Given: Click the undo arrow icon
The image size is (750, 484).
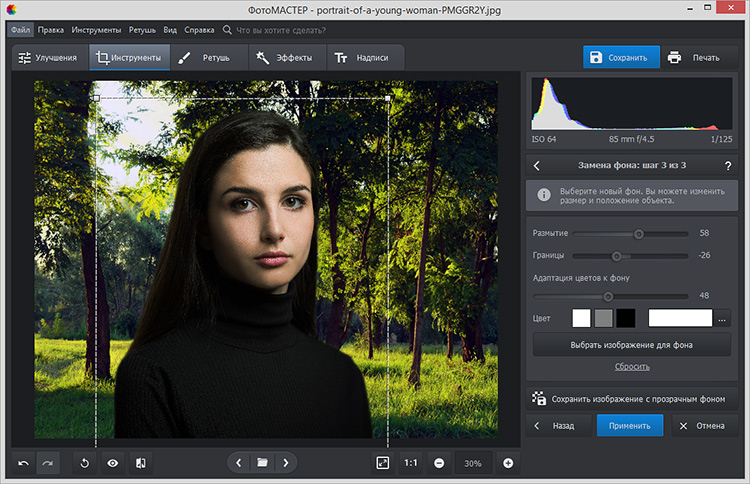Looking at the screenshot, I should (x=23, y=463).
